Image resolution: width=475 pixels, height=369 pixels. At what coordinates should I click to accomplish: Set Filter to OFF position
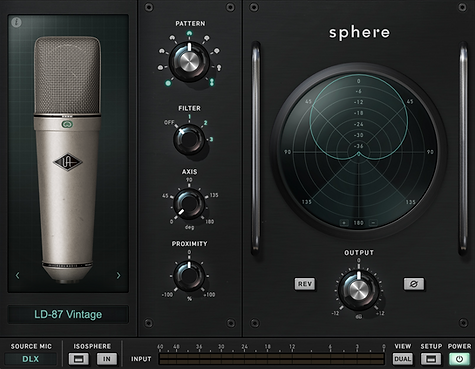[169, 123]
